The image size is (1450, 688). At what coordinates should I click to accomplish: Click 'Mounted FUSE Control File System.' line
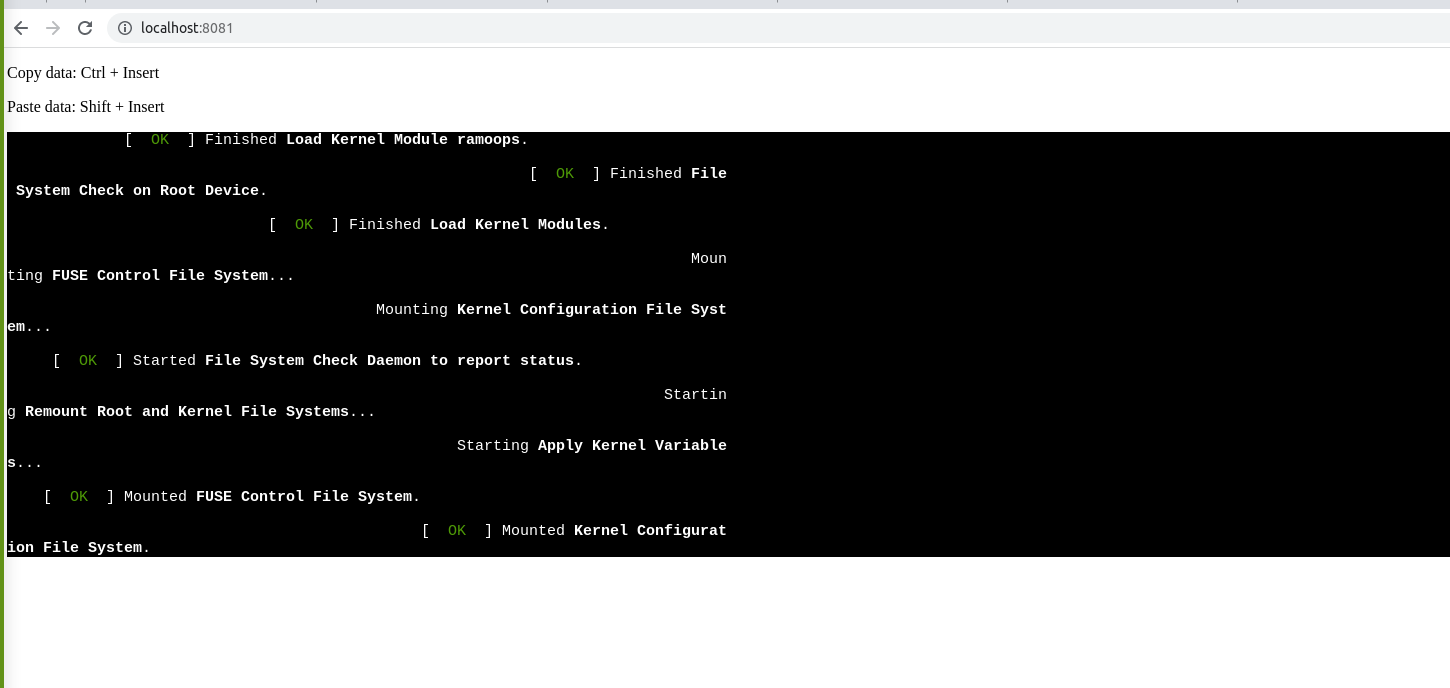pyautogui.click(x=232, y=497)
